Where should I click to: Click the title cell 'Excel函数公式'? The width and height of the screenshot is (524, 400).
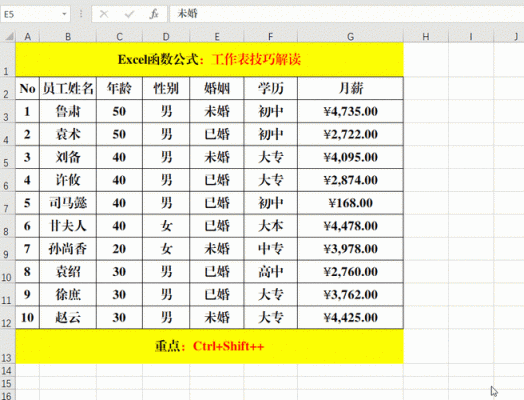[210, 59]
